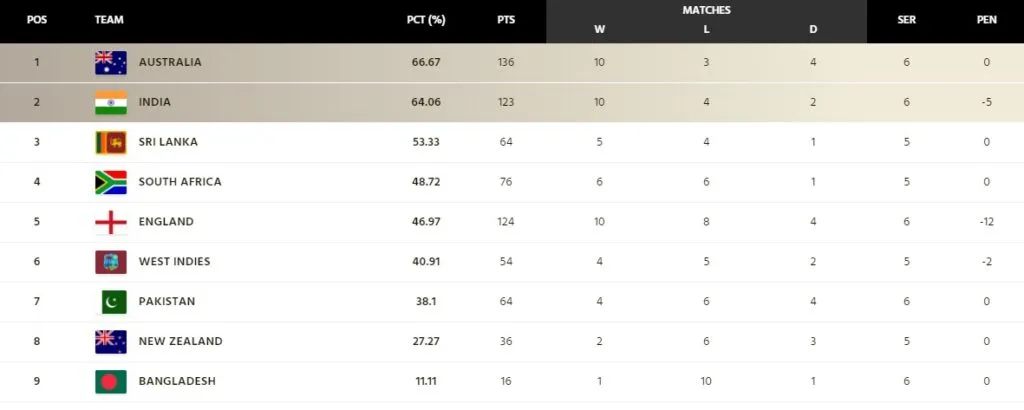Click the Australia flag icon

point(111,63)
